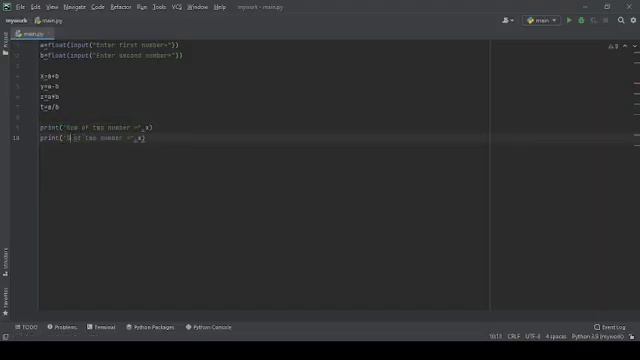Open the Edit menu
The image size is (640, 360).
click(36, 7)
